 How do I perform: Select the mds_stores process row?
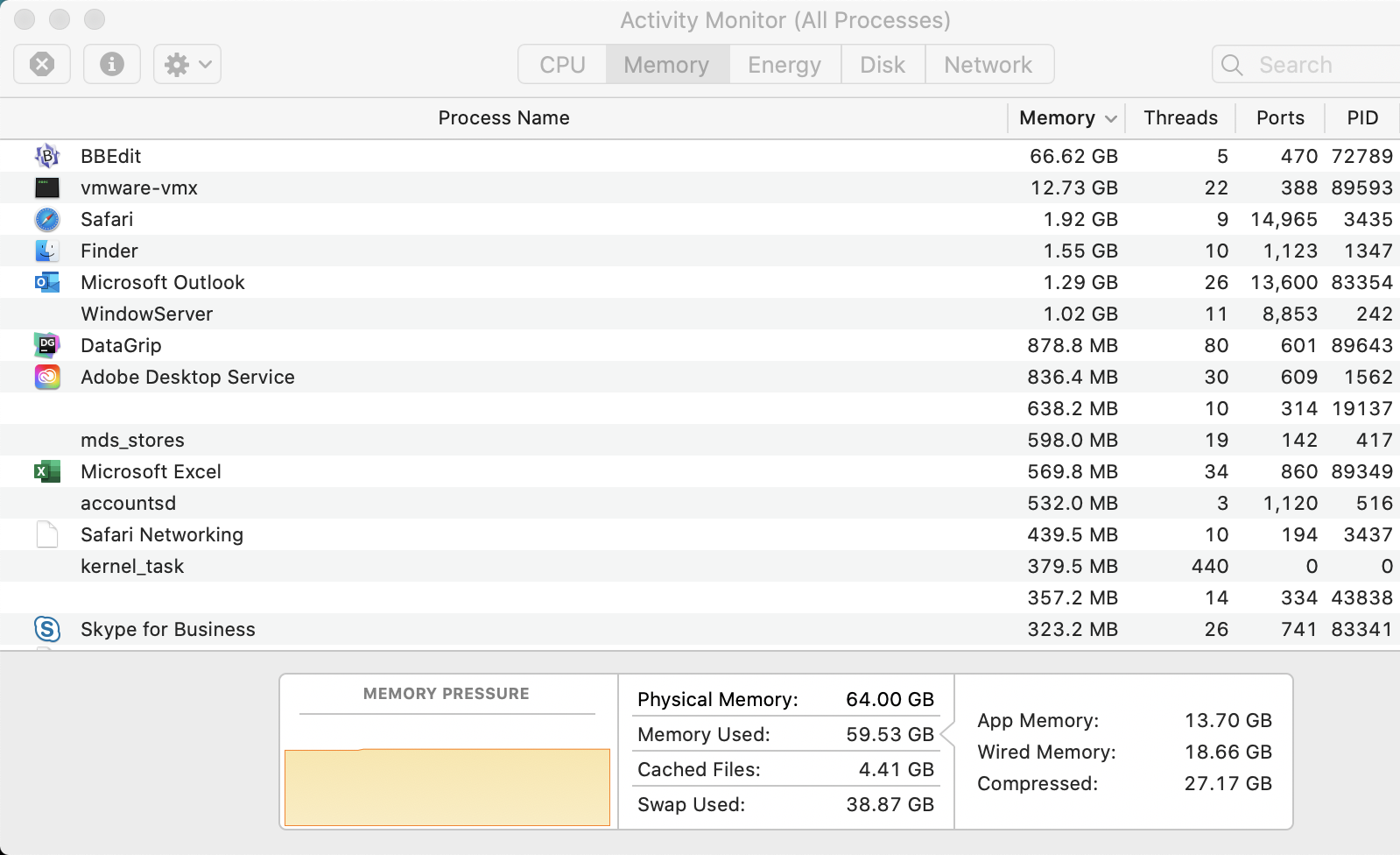700,440
